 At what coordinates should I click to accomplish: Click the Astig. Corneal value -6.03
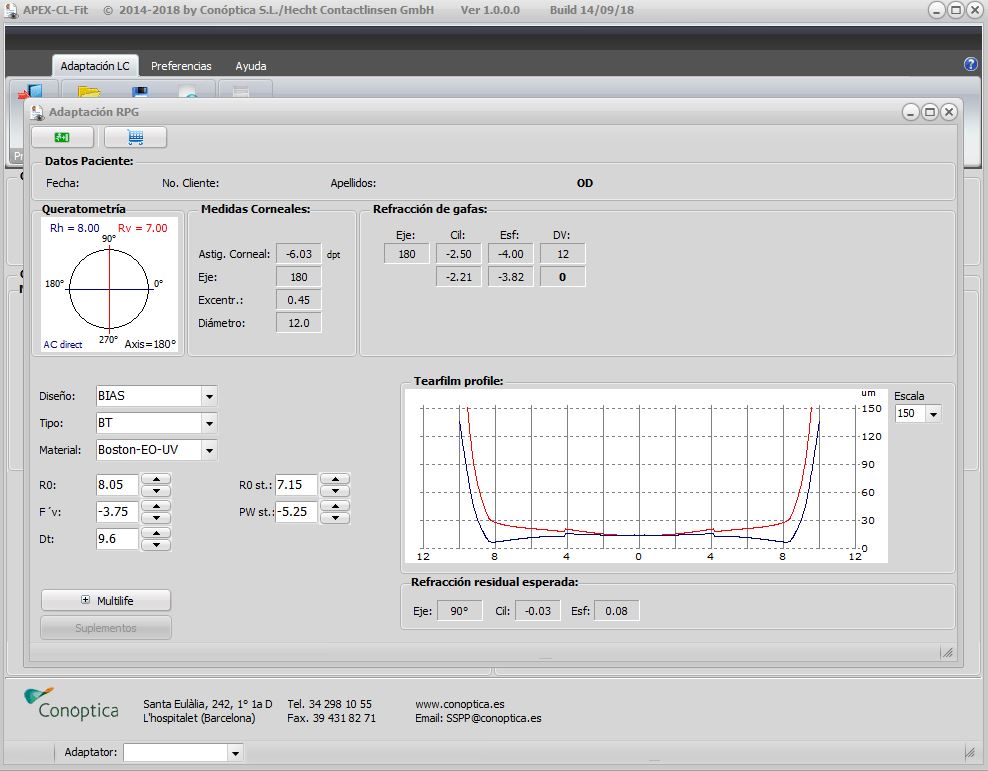coord(299,254)
